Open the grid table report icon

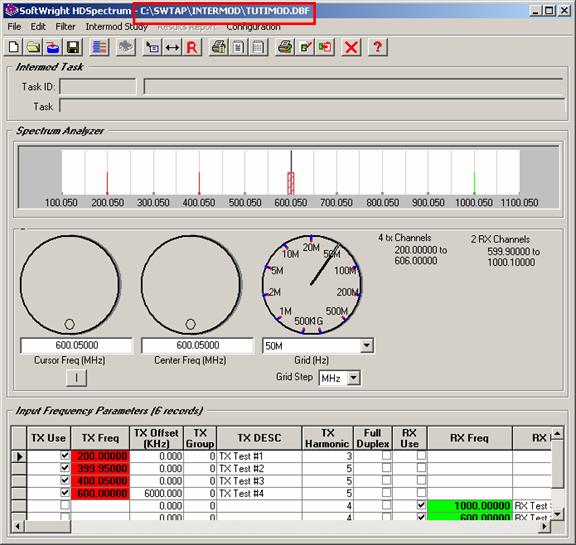point(259,47)
